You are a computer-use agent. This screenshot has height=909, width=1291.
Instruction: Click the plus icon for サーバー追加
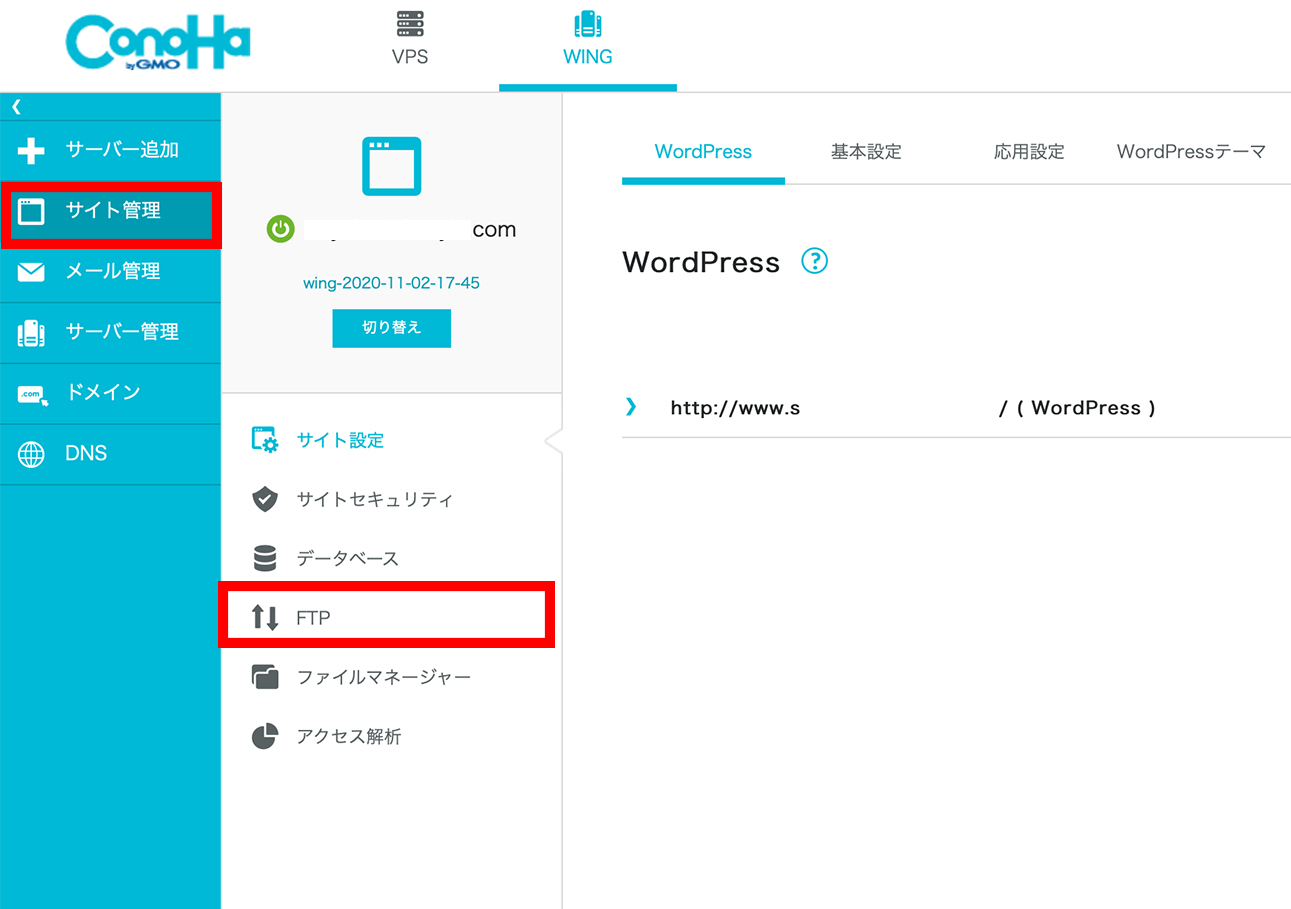coord(32,151)
